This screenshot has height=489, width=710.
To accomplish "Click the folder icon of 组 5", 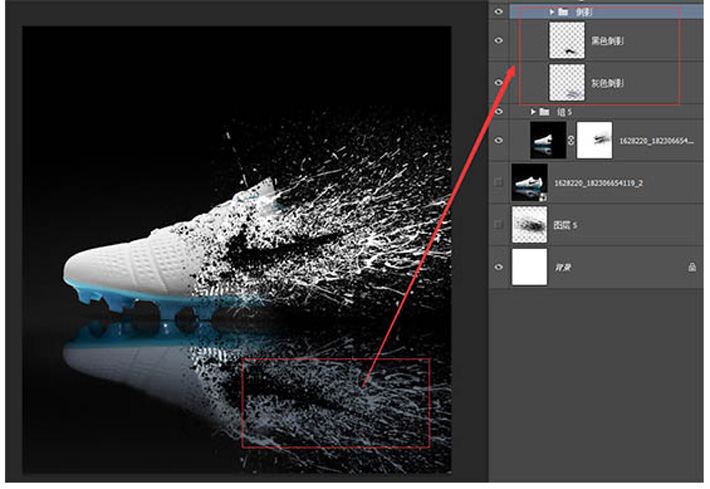I will [544, 112].
